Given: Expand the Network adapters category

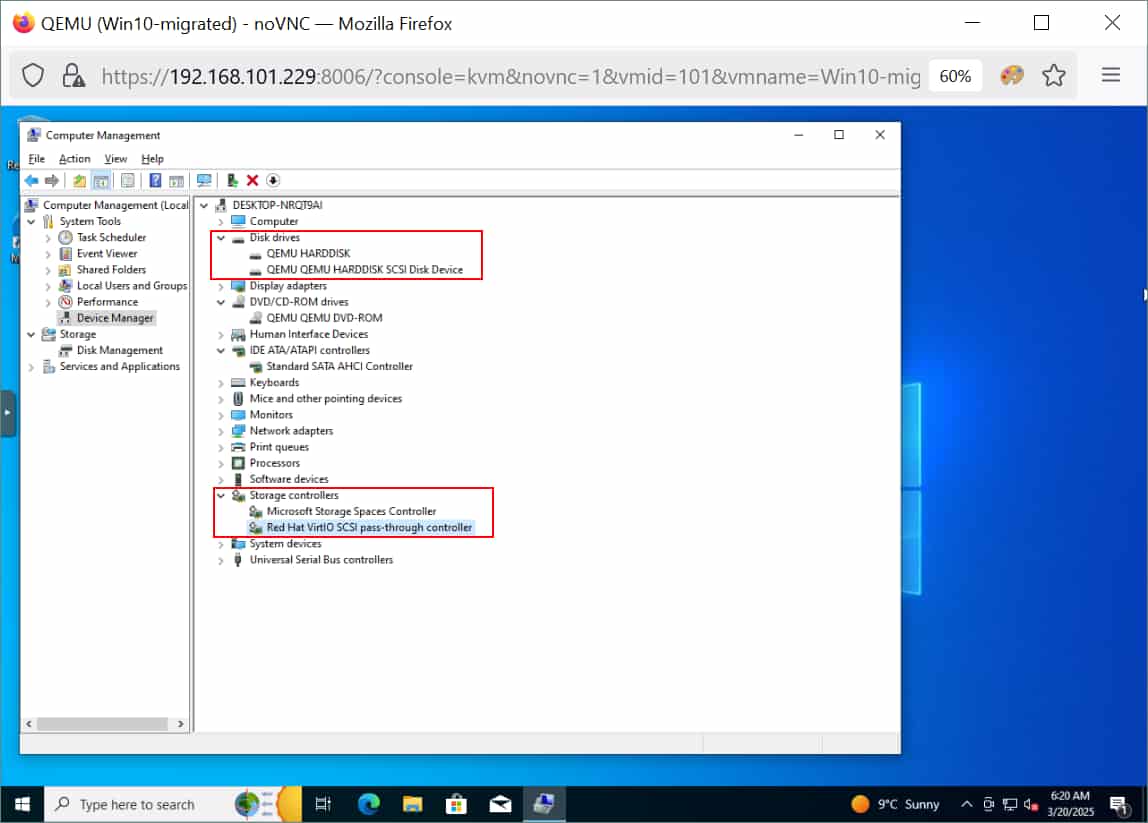Looking at the screenshot, I should [x=220, y=431].
